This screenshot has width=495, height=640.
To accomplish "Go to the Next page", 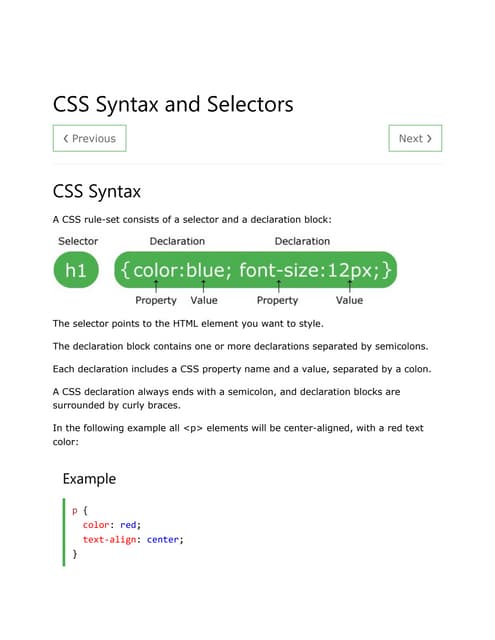I will [x=415, y=138].
